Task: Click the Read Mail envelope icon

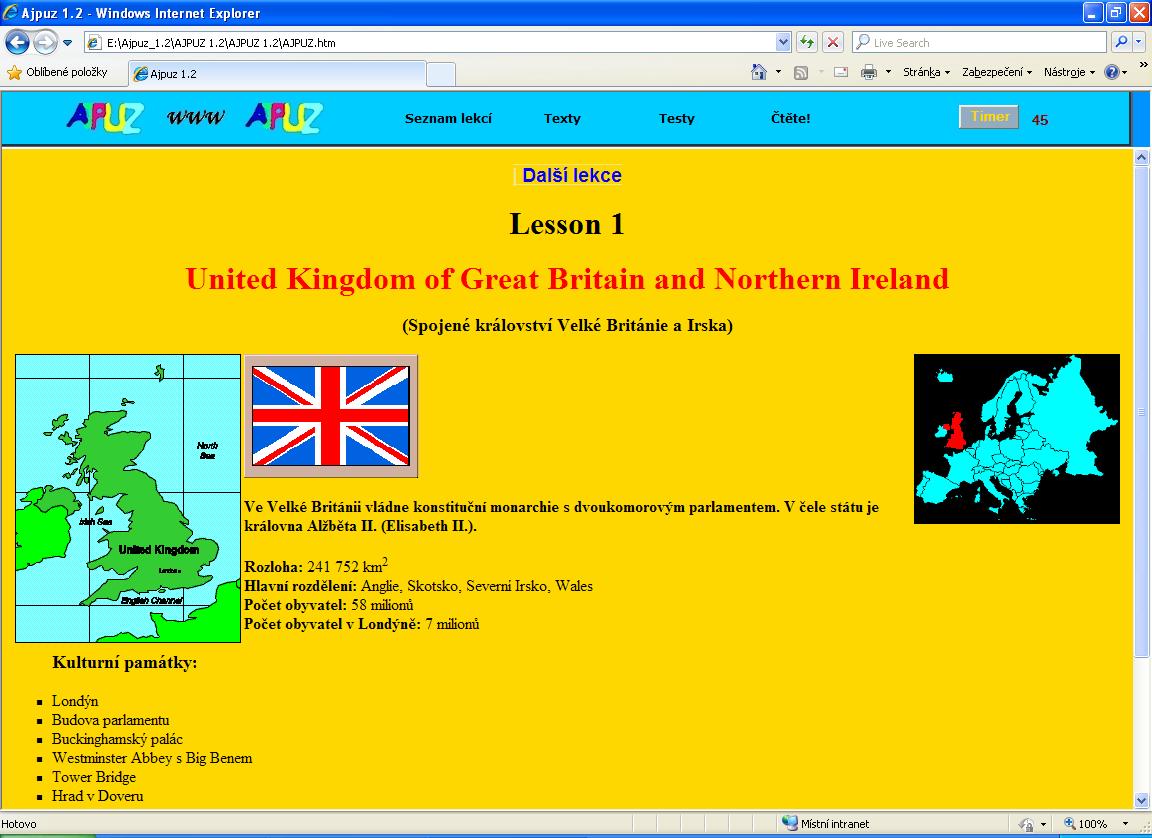Action: tap(840, 72)
